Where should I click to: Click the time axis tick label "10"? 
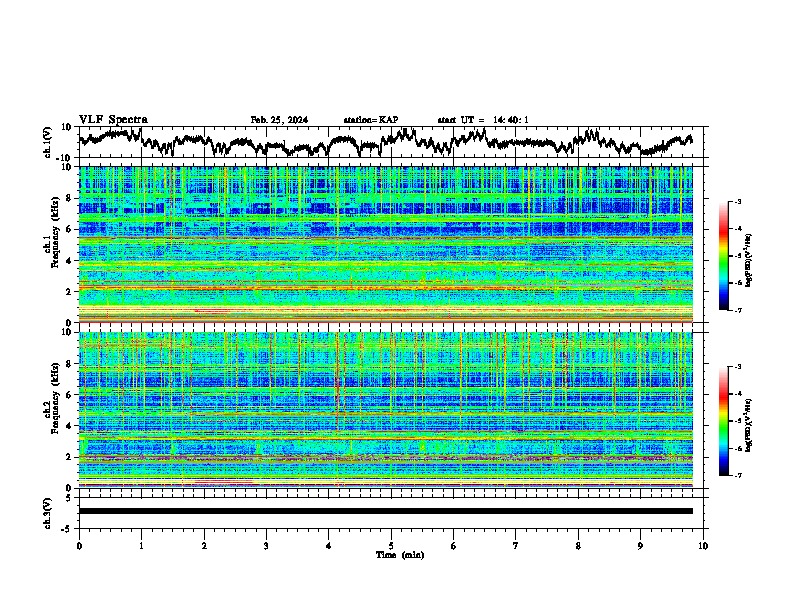coord(703,546)
